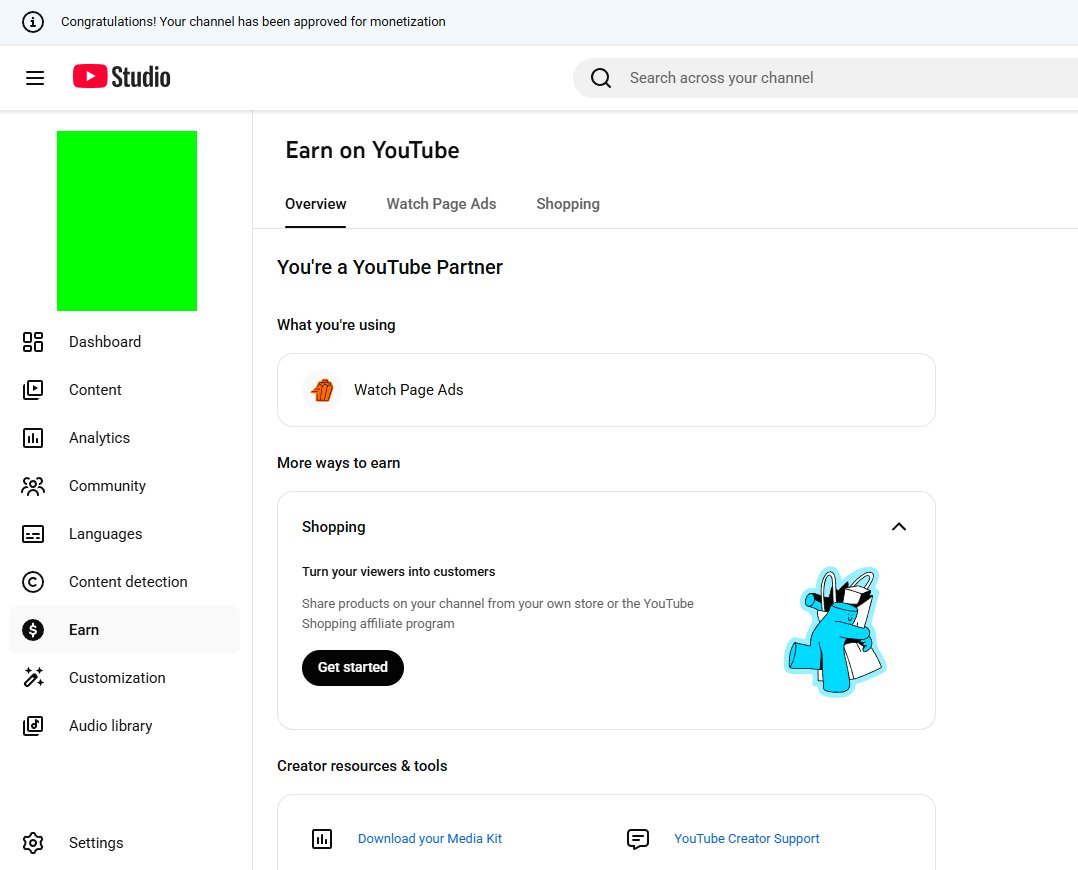Switch to the Shopping tab
Screen dimensions: 1078x870
point(568,204)
